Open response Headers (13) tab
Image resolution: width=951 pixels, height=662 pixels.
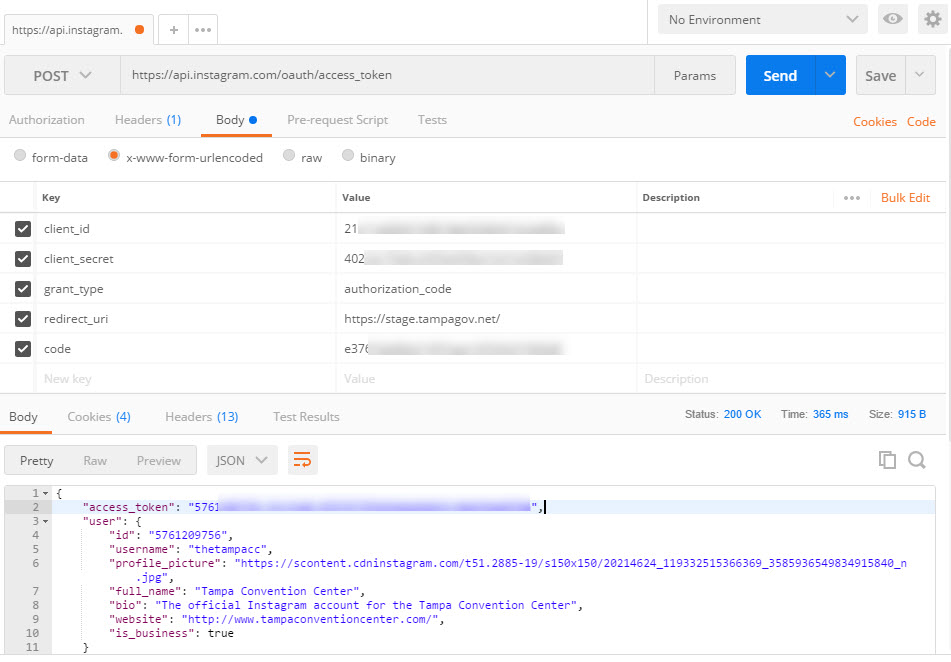point(201,417)
